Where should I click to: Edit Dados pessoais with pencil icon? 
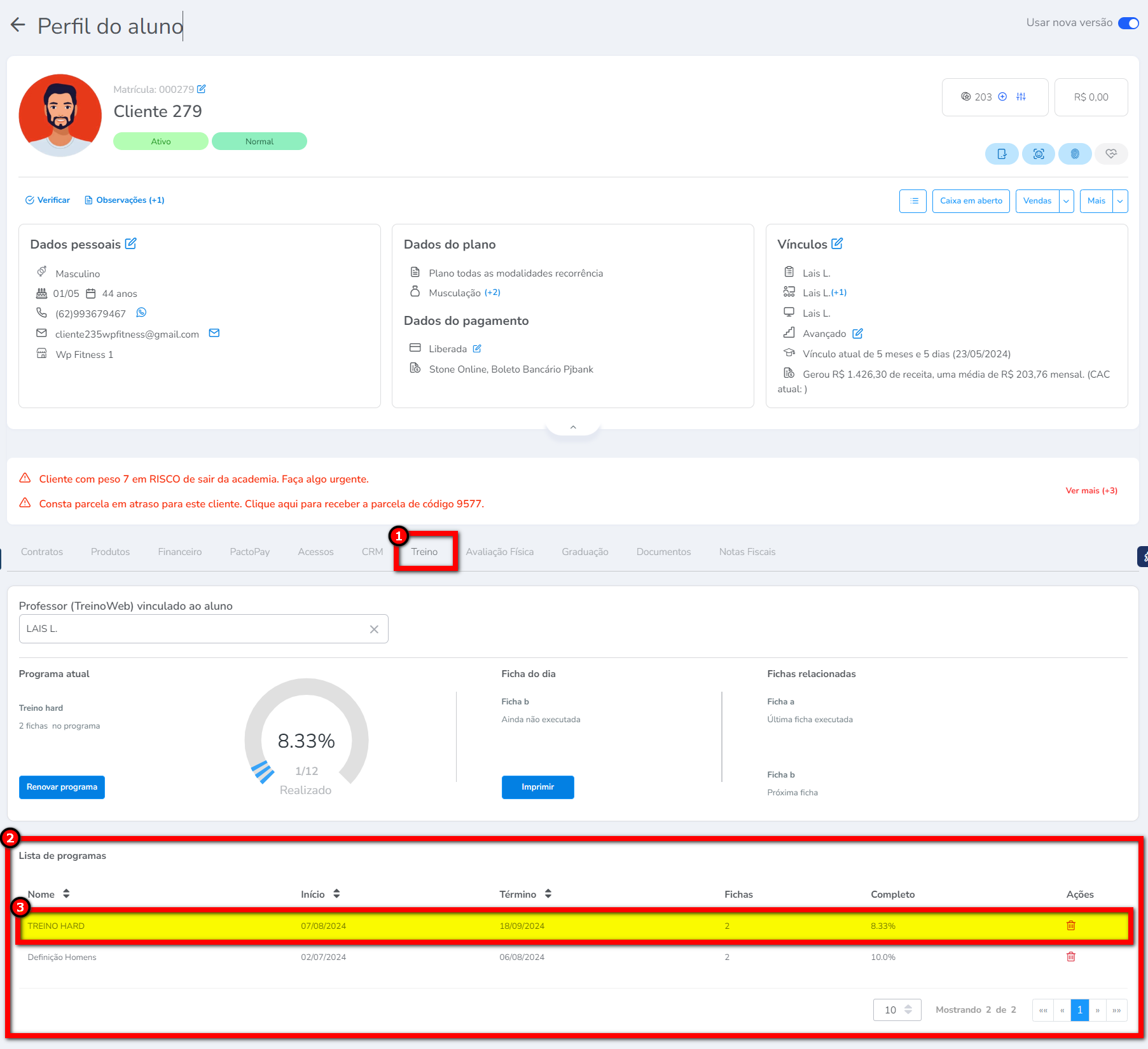point(131,243)
